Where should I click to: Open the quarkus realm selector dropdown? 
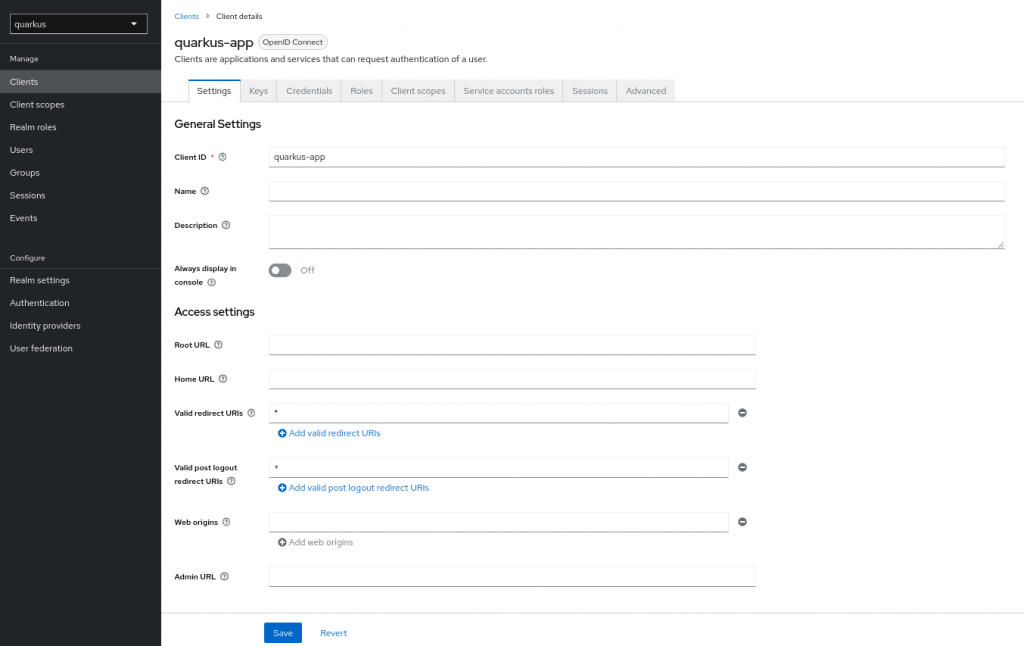[x=78, y=22]
